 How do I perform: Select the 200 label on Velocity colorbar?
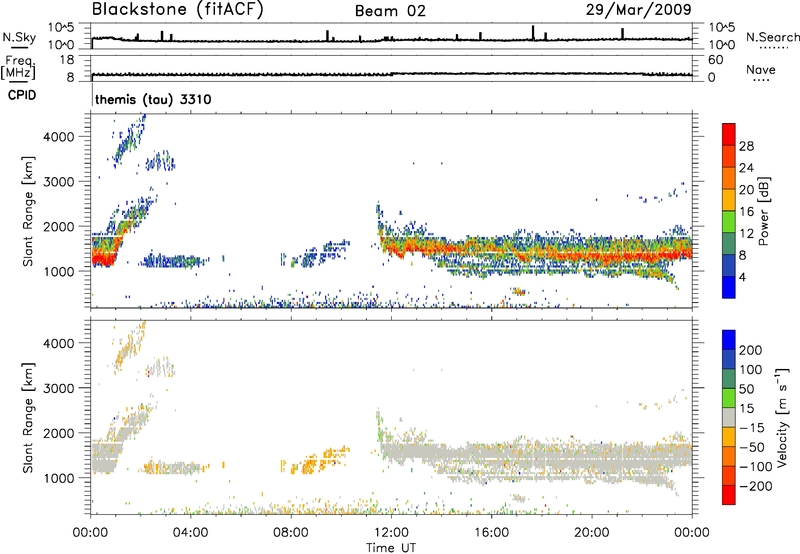coord(751,350)
